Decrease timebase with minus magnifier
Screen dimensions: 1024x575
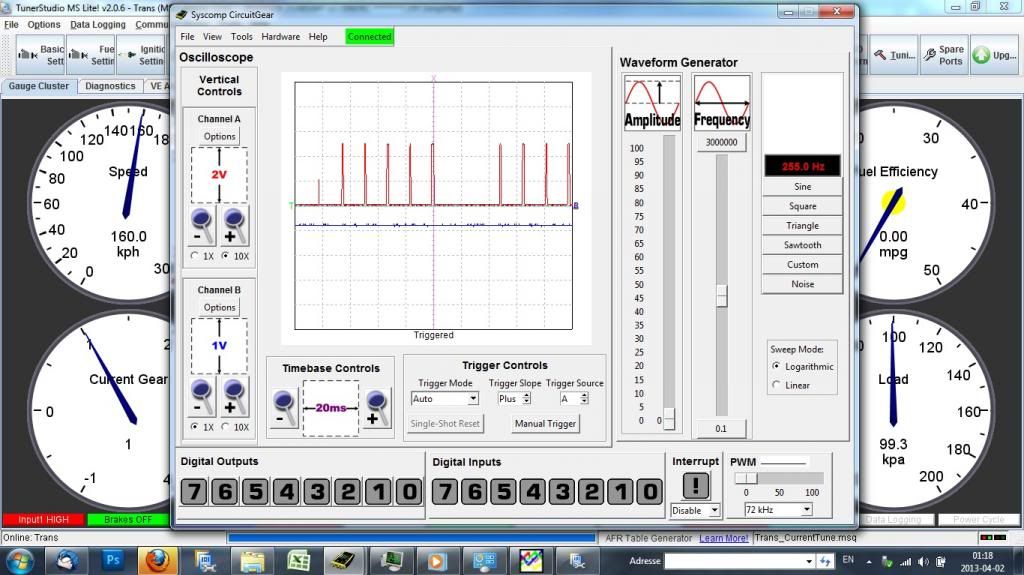(x=284, y=408)
